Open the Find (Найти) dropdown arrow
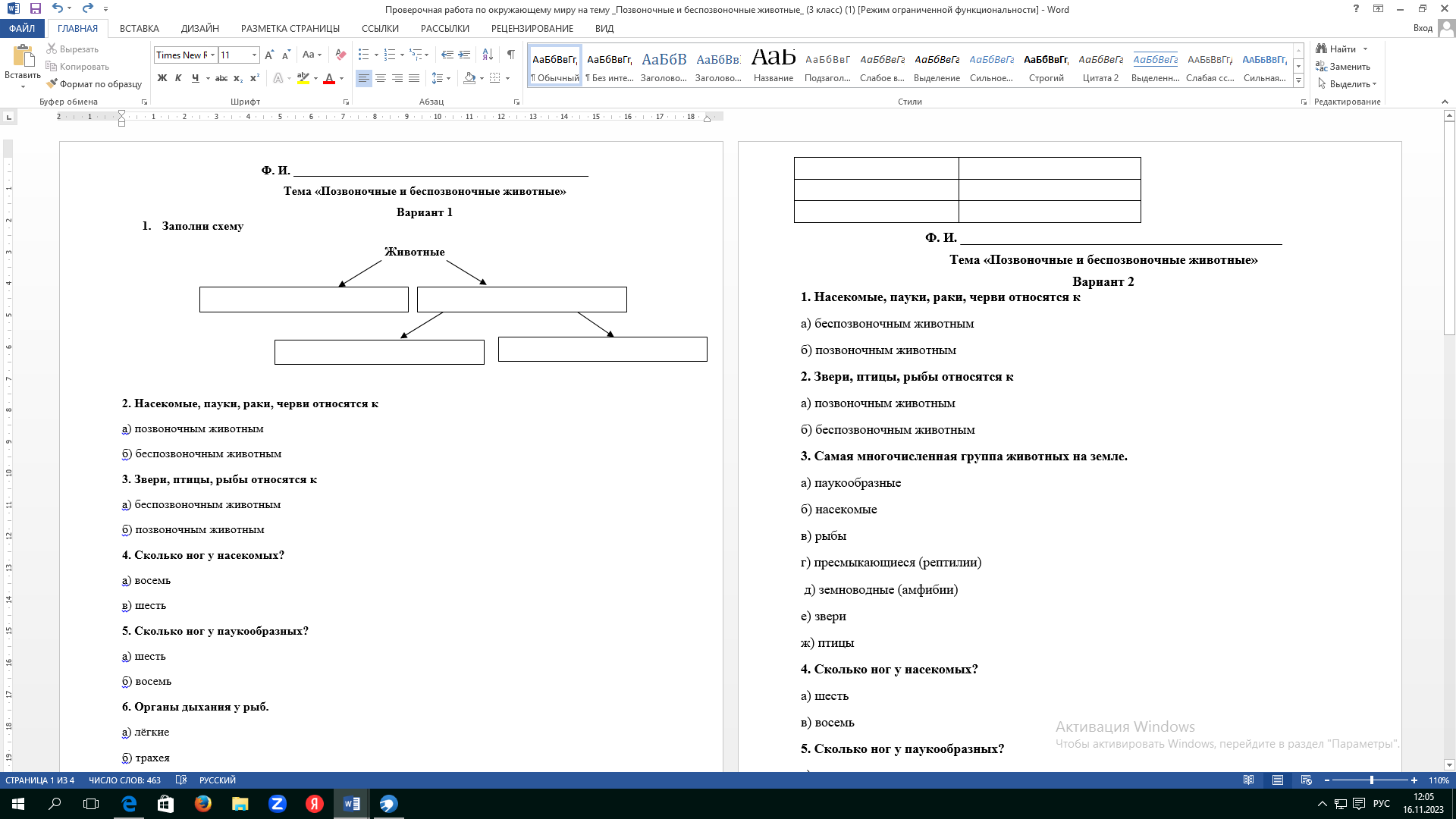This screenshot has height=819, width=1456. 1365,49
